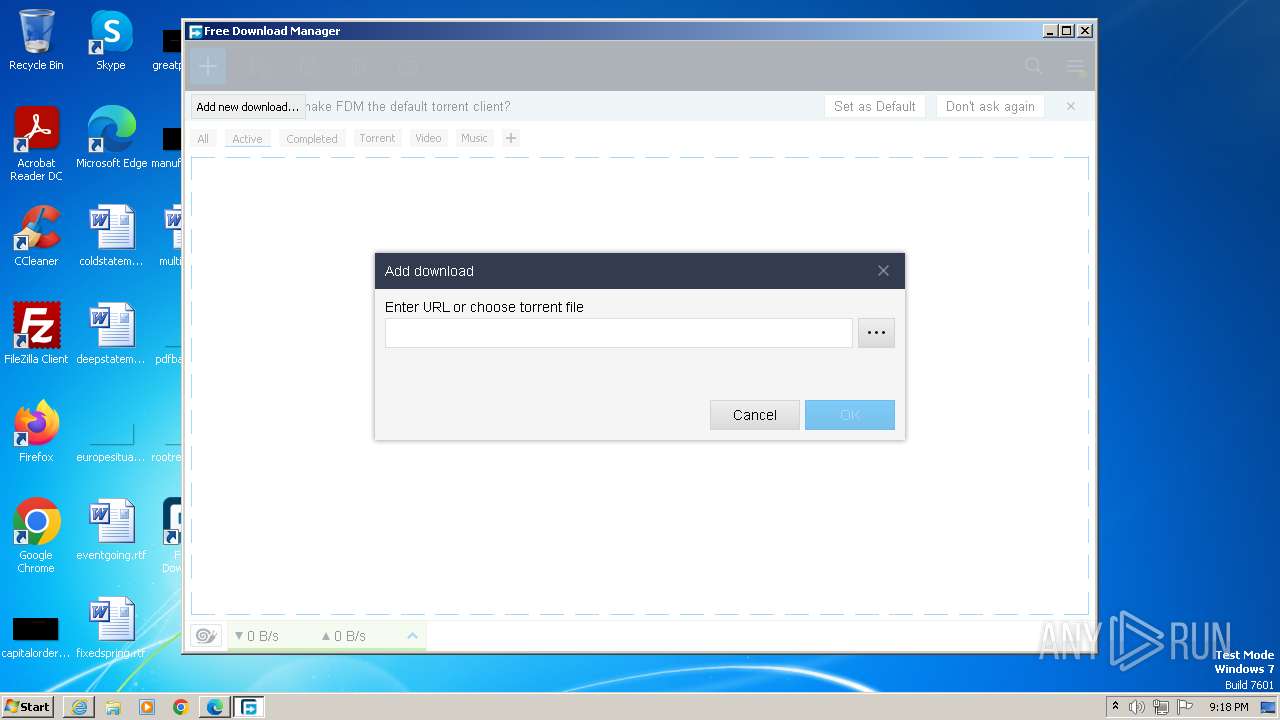The height and width of the screenshot is (720, 1280).
Task: Select eventgoing.rtf on desktop
Action: [x=111, y=531]
